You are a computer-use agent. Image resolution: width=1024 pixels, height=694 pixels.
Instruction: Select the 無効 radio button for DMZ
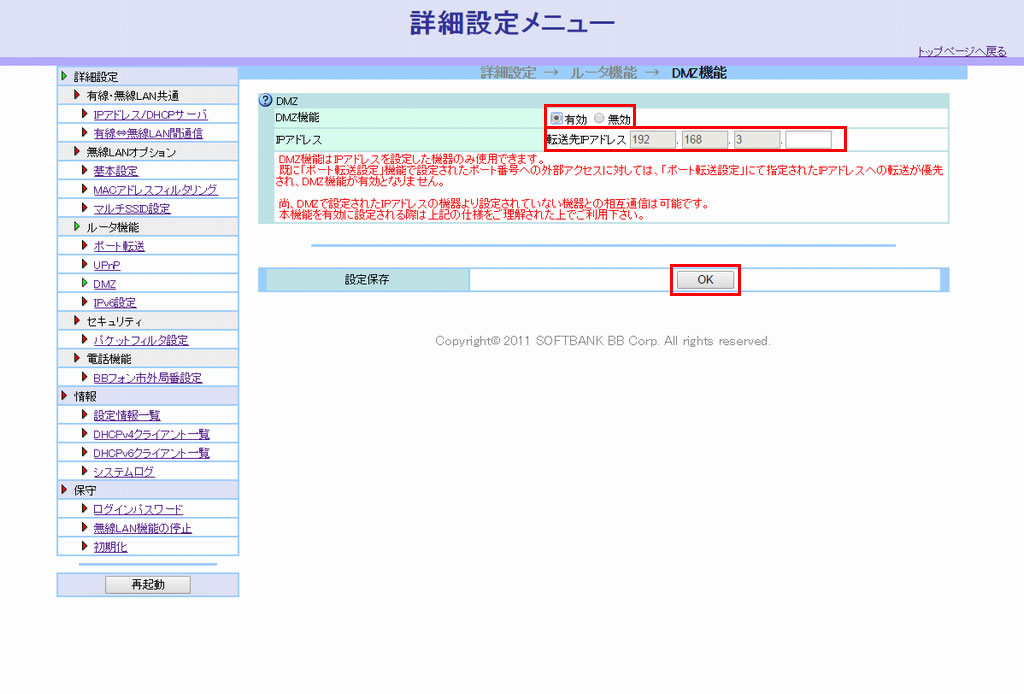600,118
